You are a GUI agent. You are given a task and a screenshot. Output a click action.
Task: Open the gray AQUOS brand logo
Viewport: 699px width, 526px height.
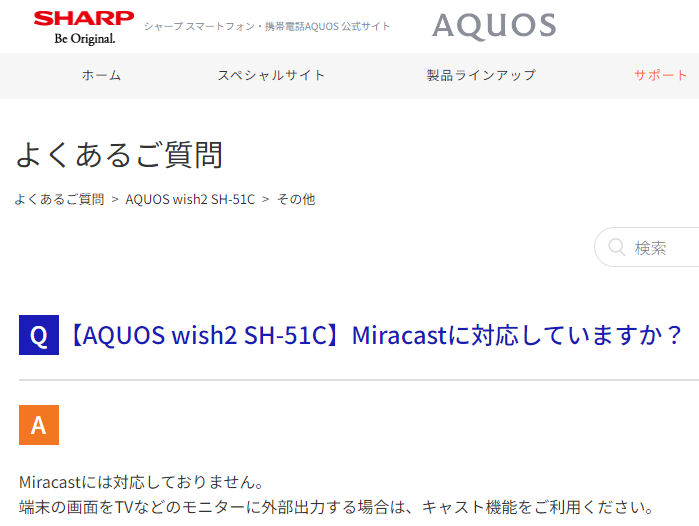point(494,26)
